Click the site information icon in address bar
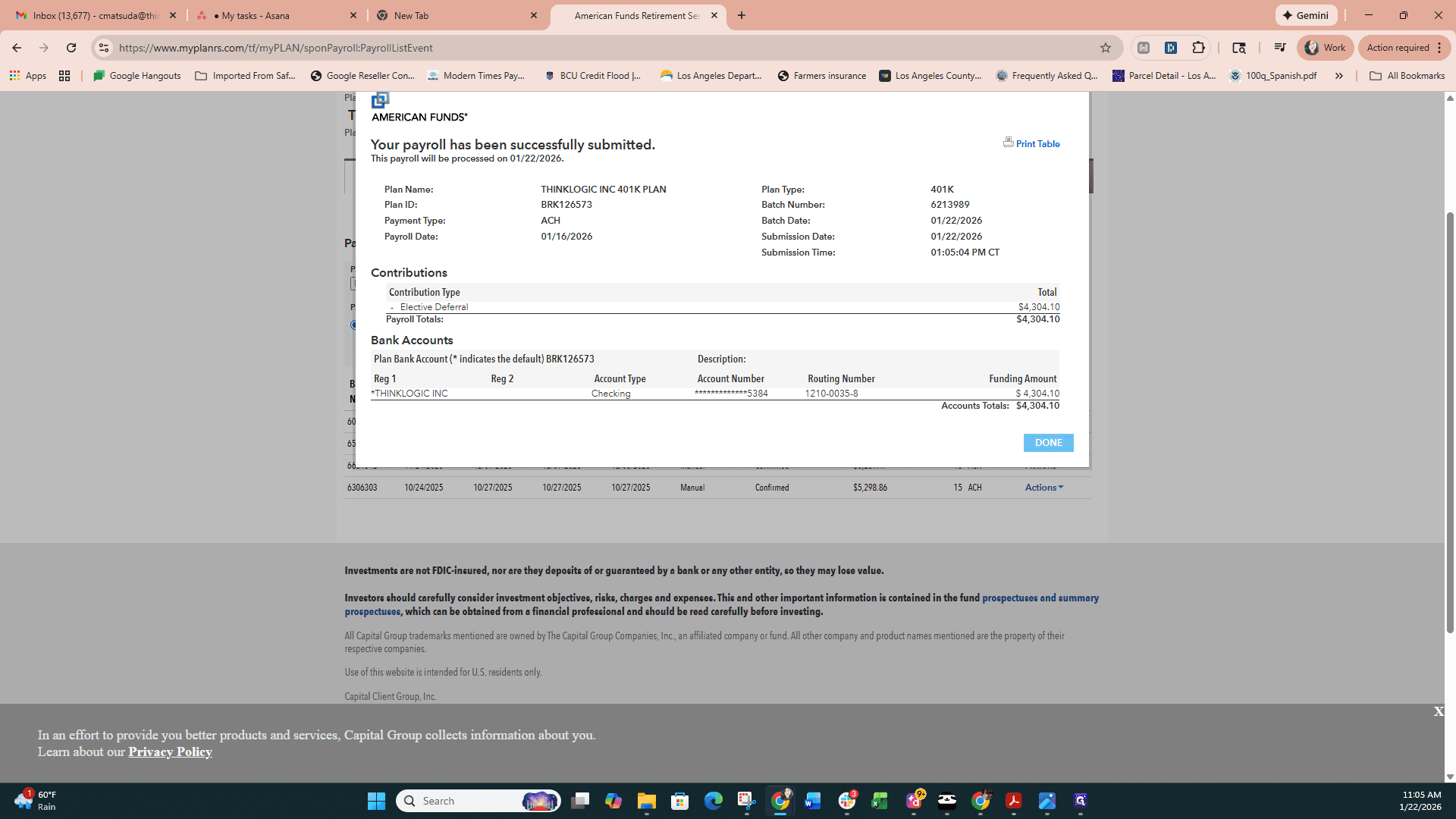1456x819 pixels. 104,48
